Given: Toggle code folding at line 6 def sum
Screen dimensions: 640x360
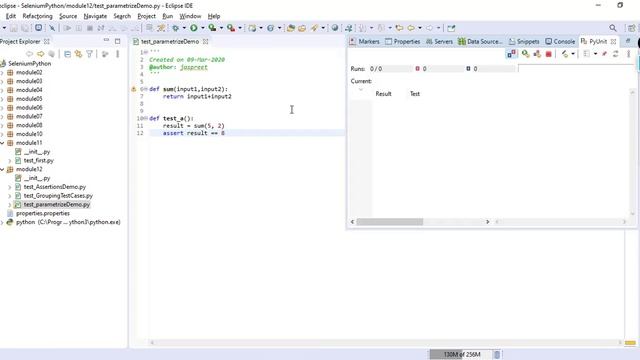Looking at the screenshot, I should (146, 89).
